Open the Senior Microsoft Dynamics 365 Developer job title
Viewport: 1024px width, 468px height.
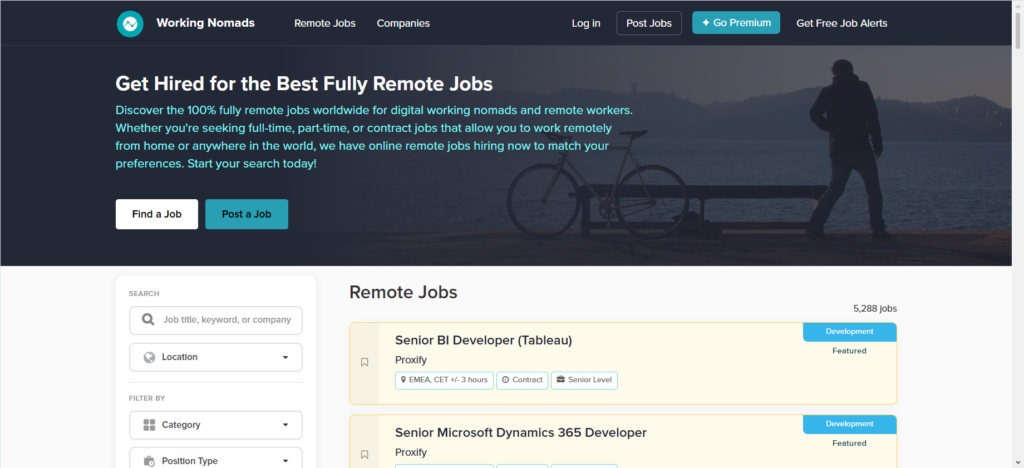[520, 433]
